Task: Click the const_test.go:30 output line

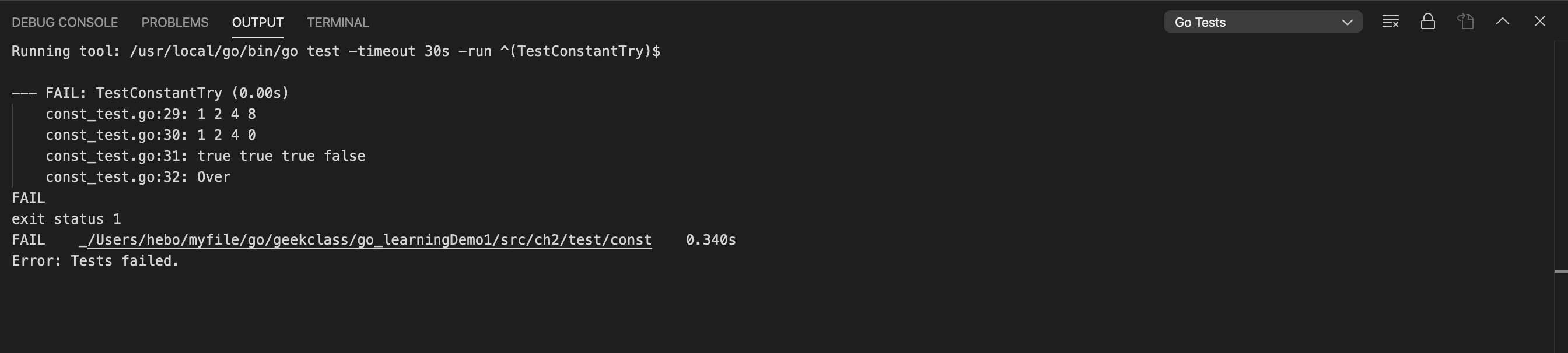Action: coord(151,135)
